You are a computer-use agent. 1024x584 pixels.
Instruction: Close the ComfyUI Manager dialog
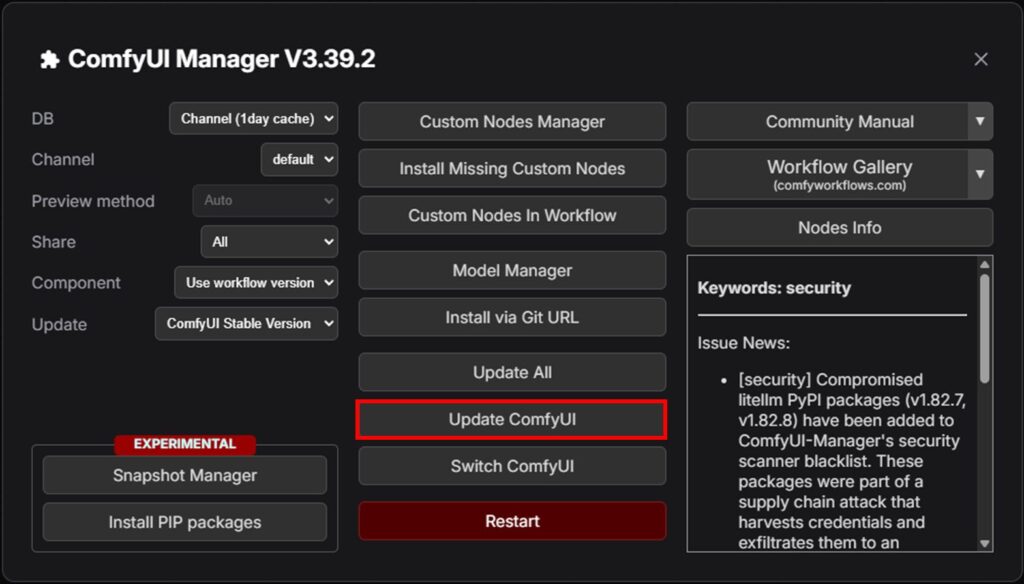[981, 60]
